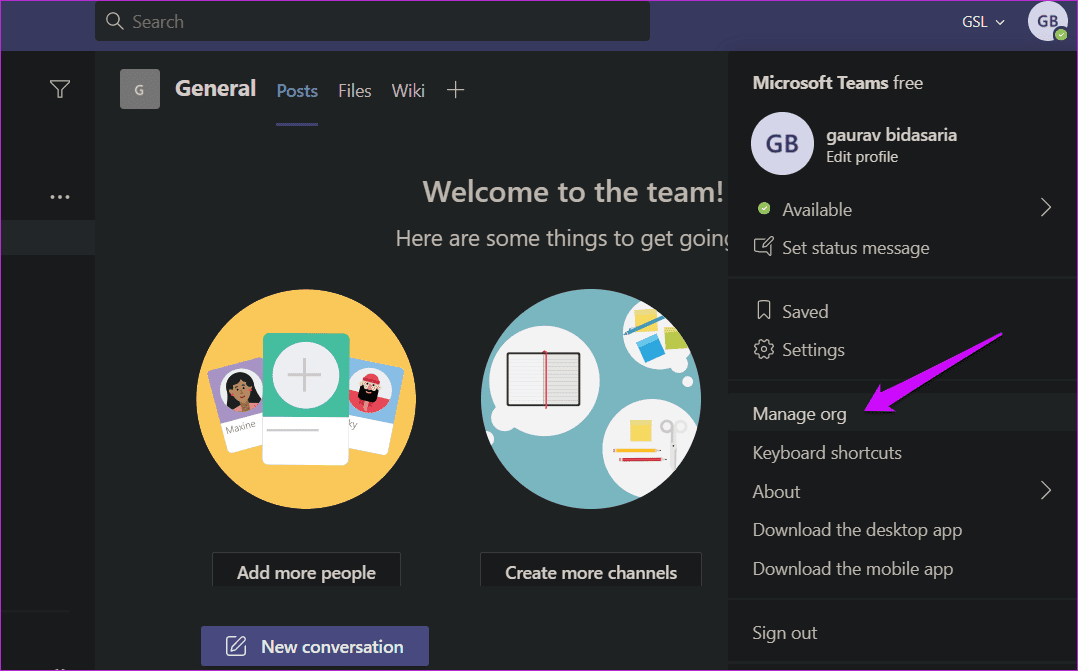Expand the Available status chevron

1046,207
